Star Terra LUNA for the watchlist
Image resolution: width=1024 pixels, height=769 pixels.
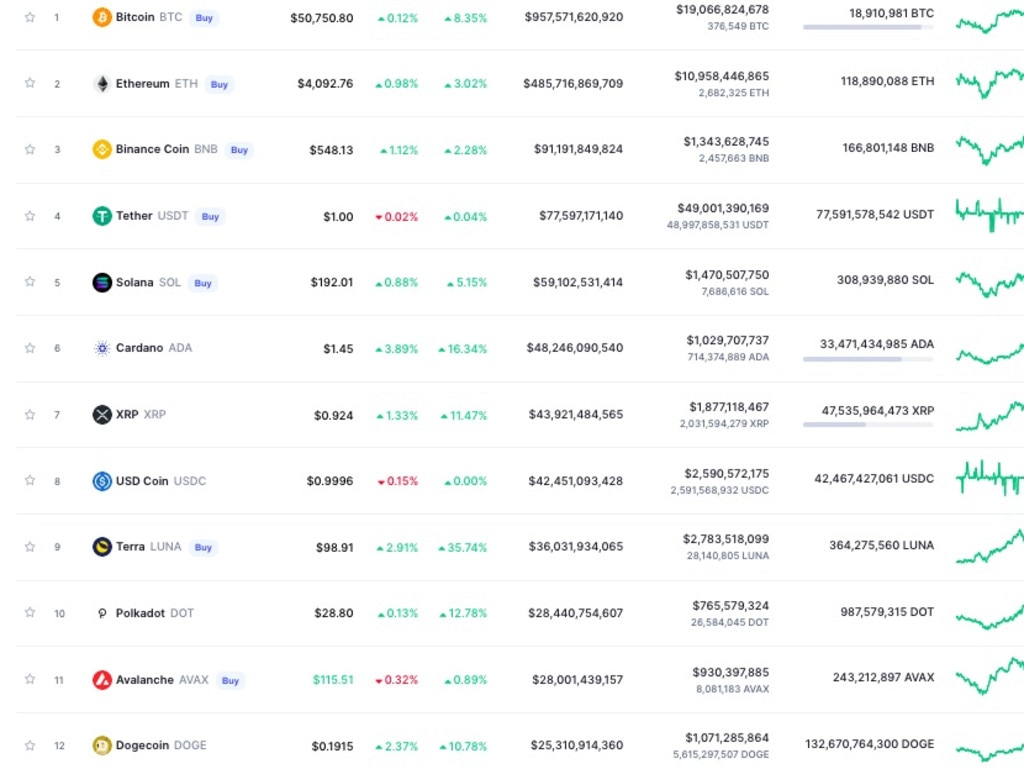pyautogui.click(x=30, y=546)
